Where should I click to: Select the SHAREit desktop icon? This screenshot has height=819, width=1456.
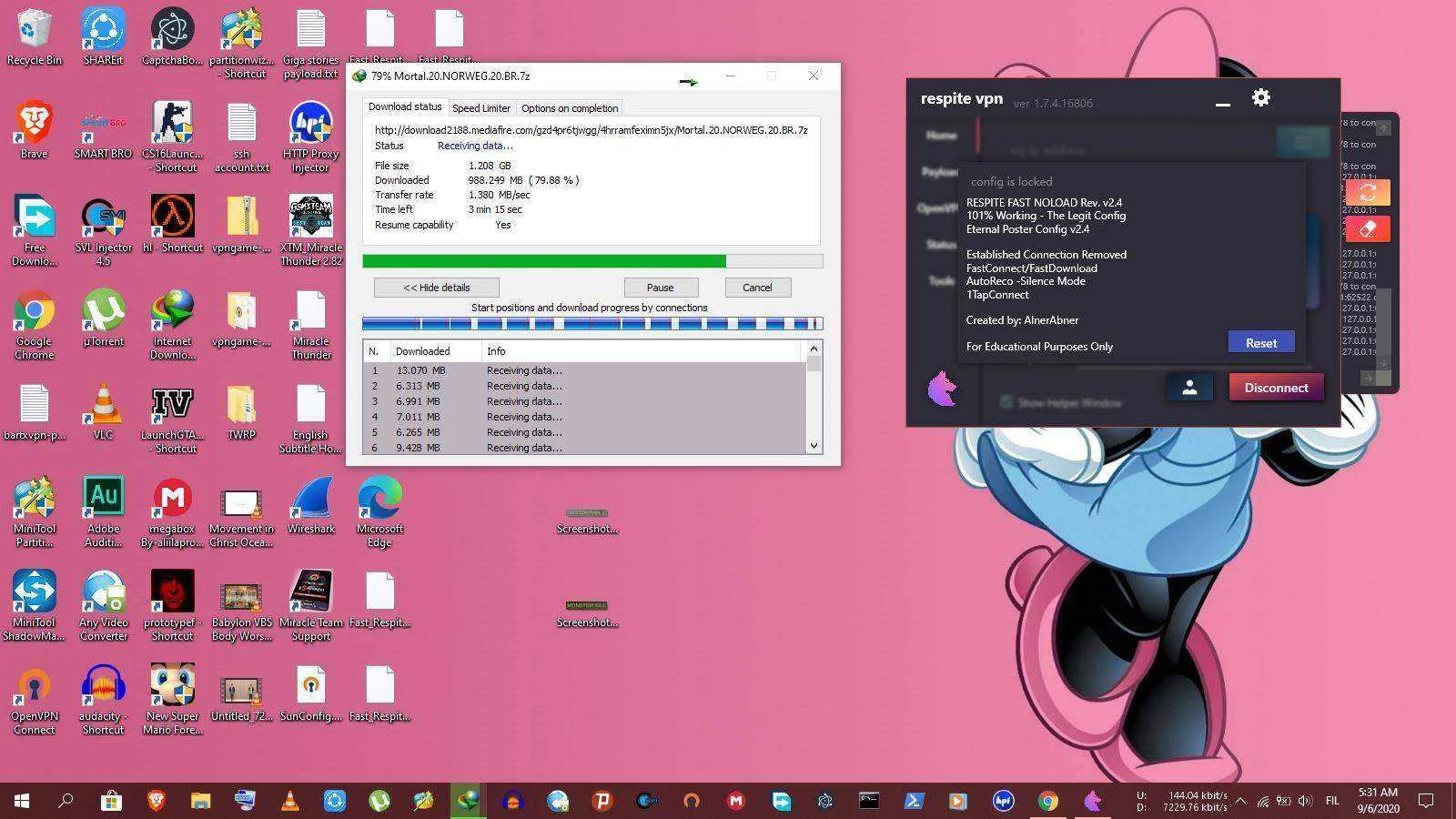coord(103,38)
